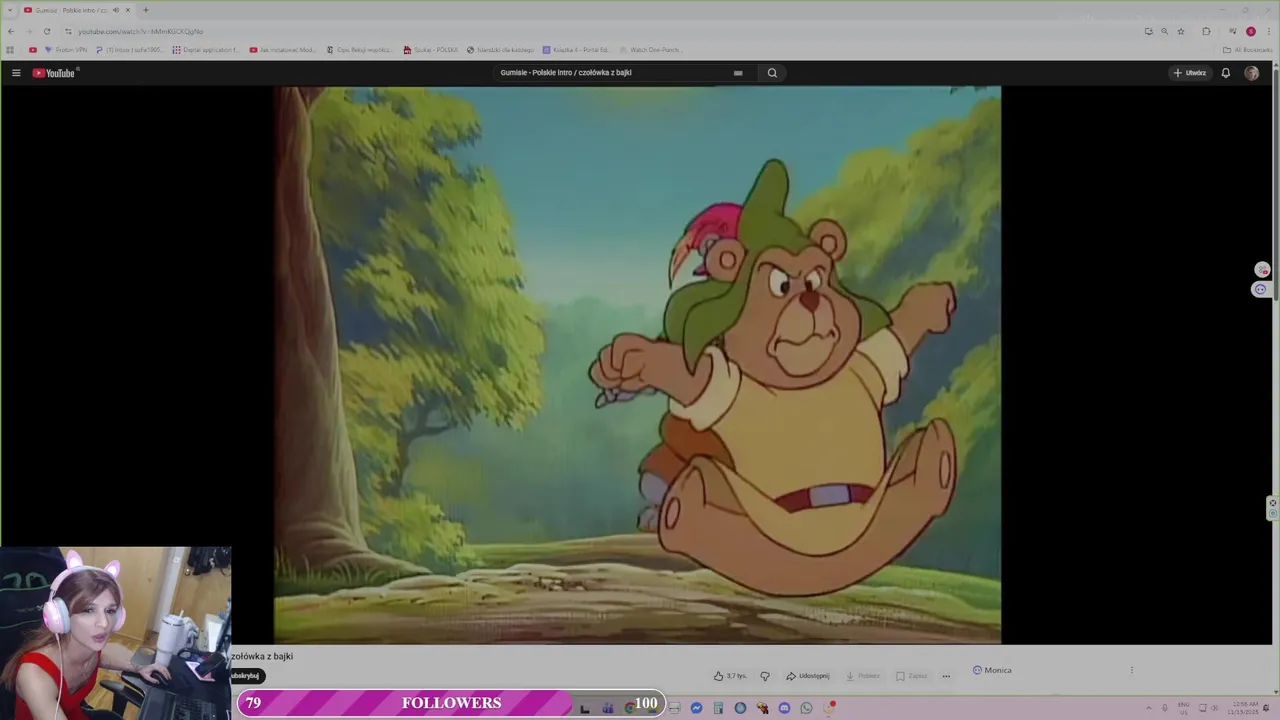The height and width of the screenshot is (720, 1280).
Task: Open the YouTube bookmark icon
Action: (x=33, y=50)
